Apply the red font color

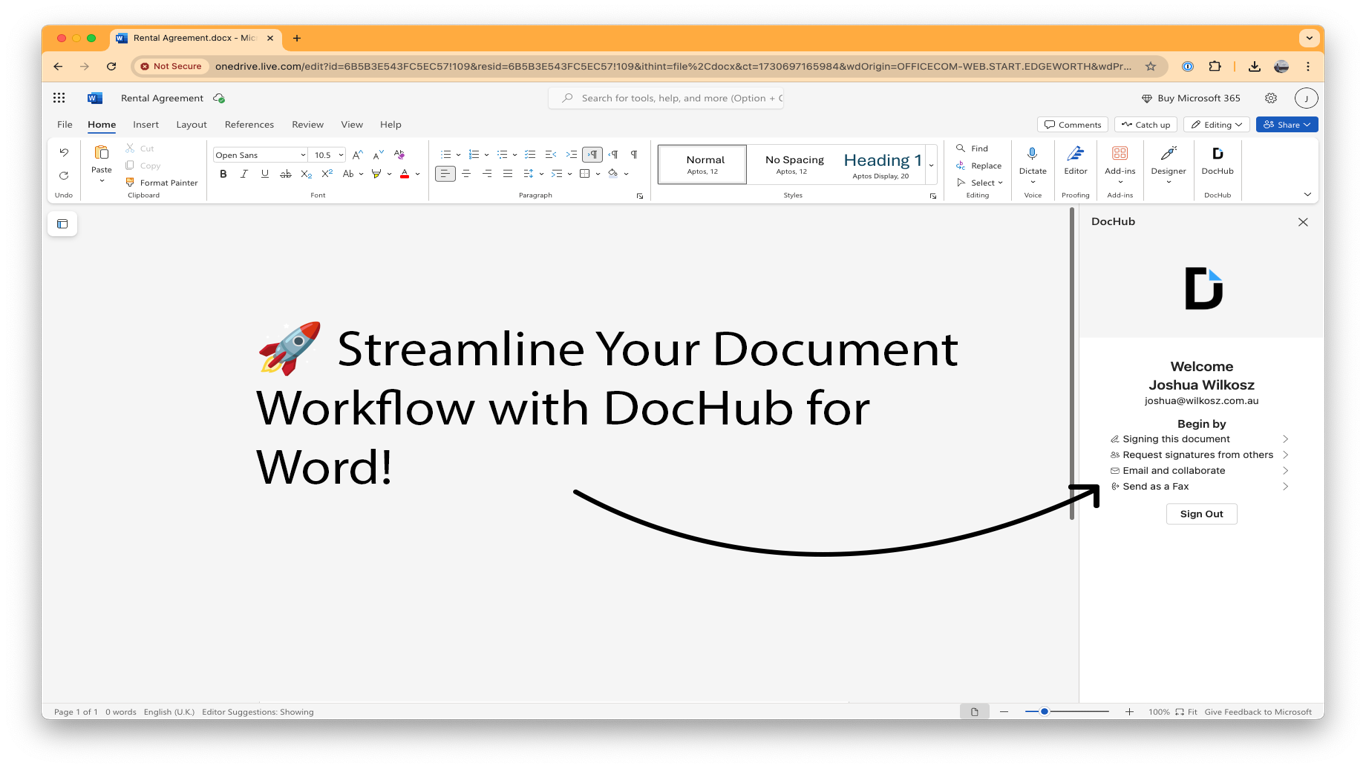[x=404, y=174]
